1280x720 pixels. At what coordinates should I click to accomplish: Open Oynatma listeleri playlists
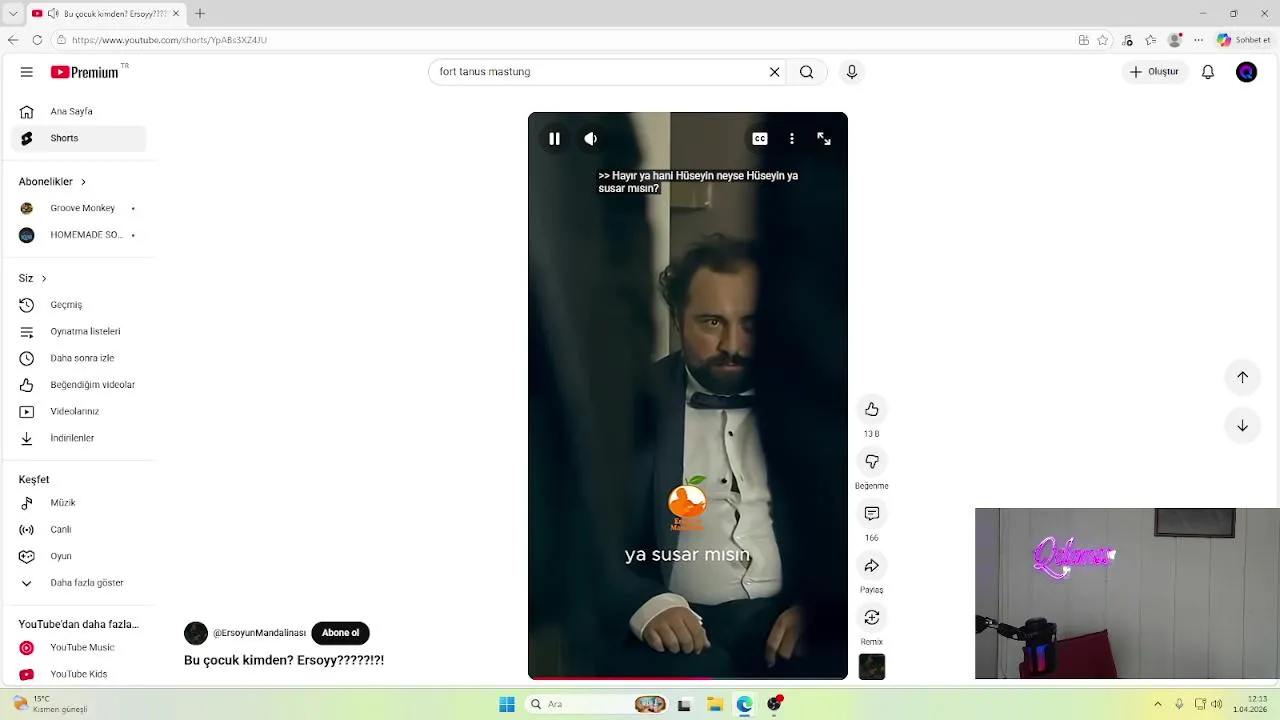78,331
